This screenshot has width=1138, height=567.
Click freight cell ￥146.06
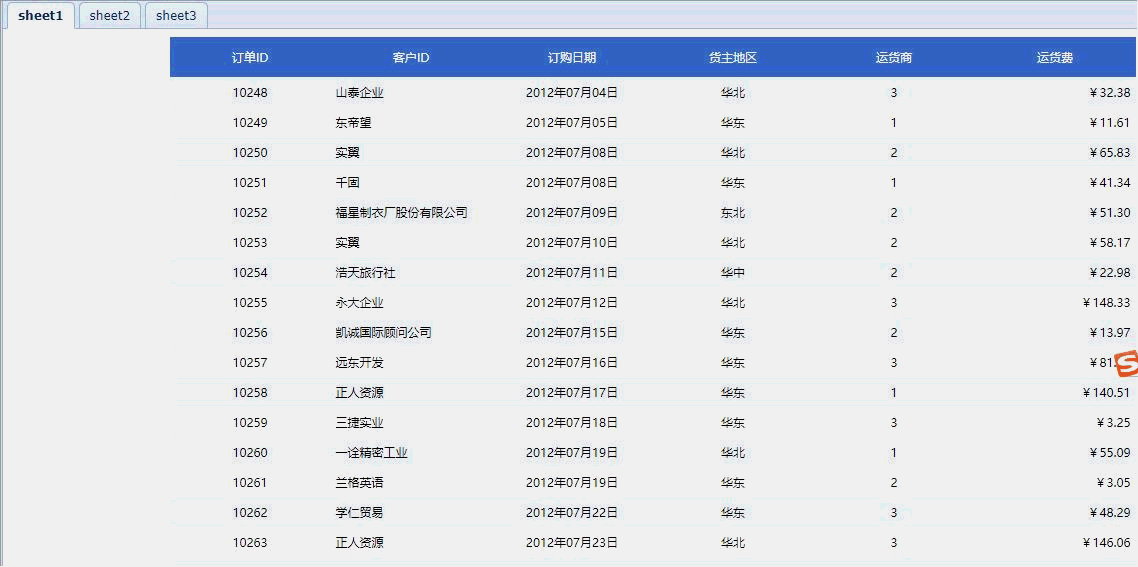pyautogui.click(x=1106, y=542)
